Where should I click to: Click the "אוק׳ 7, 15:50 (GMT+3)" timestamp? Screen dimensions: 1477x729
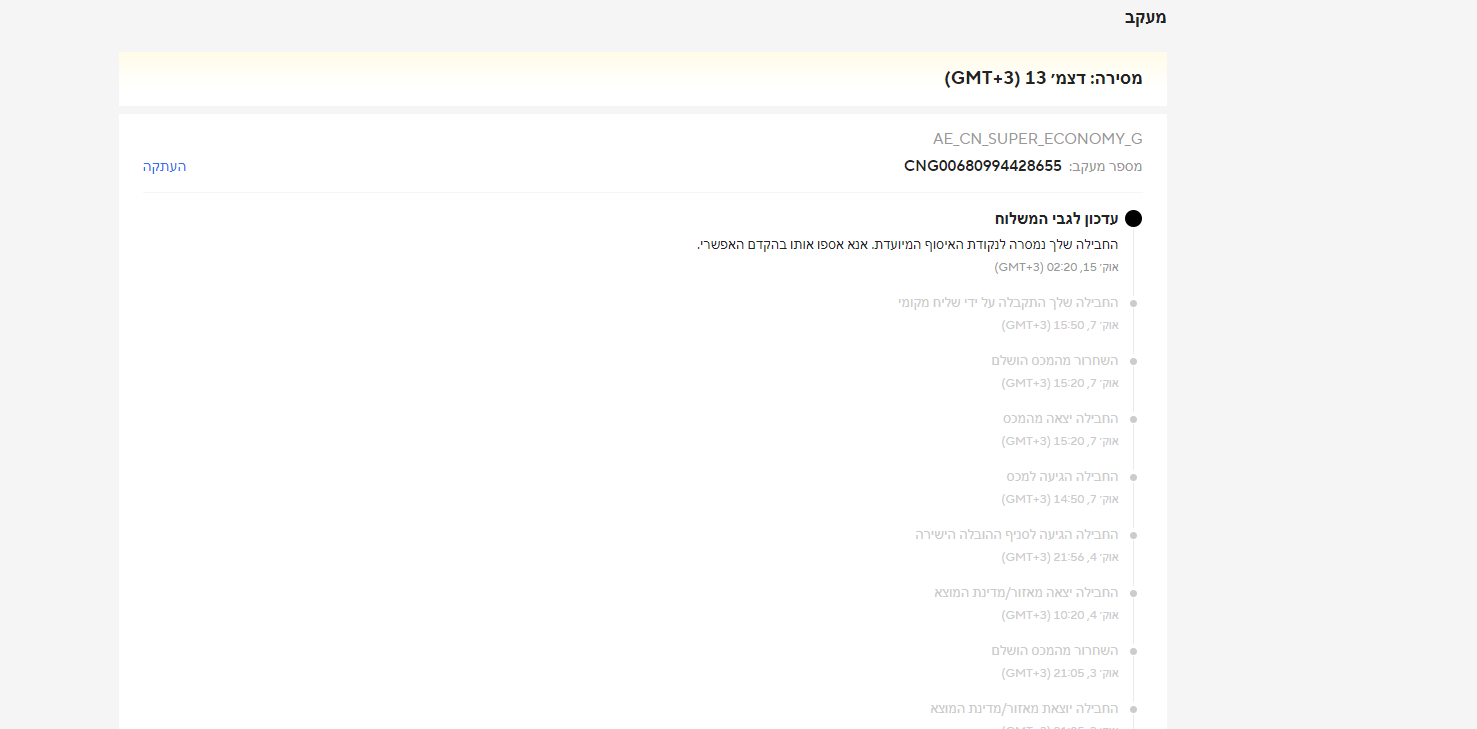(1060, 325)
